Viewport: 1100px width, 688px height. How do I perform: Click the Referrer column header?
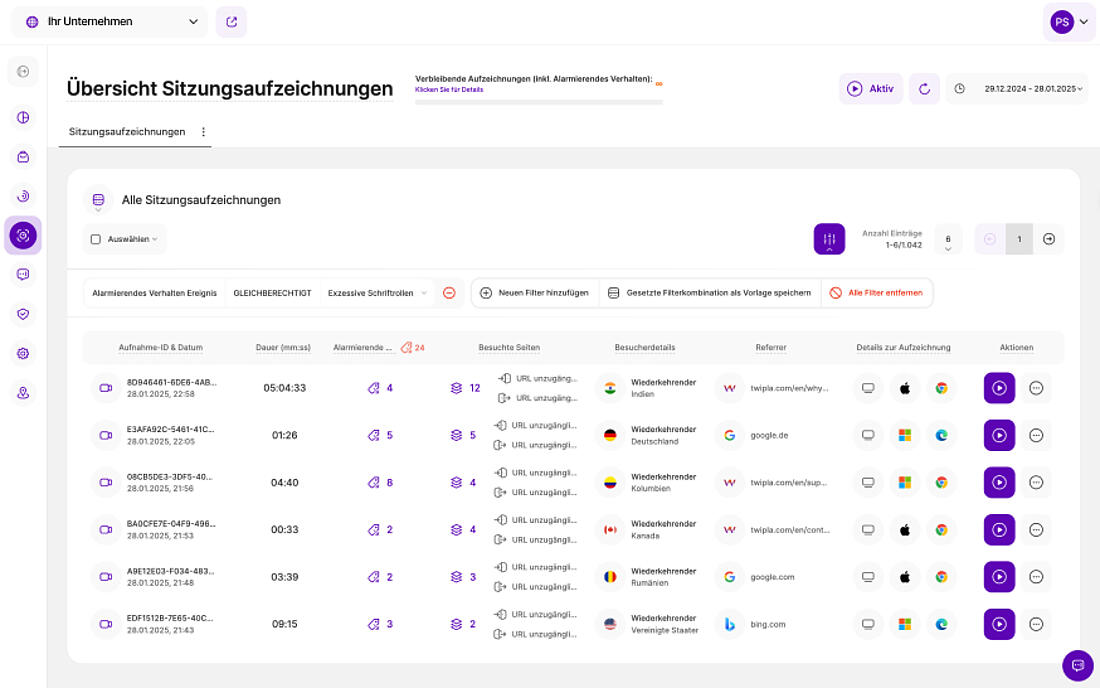pos(771,348)
